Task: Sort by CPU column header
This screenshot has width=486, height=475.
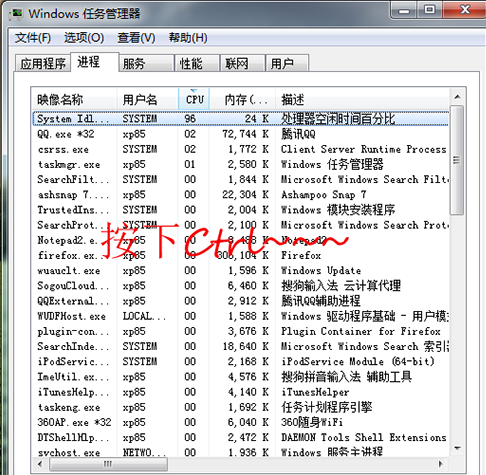Action: click(x=194, y=99)
